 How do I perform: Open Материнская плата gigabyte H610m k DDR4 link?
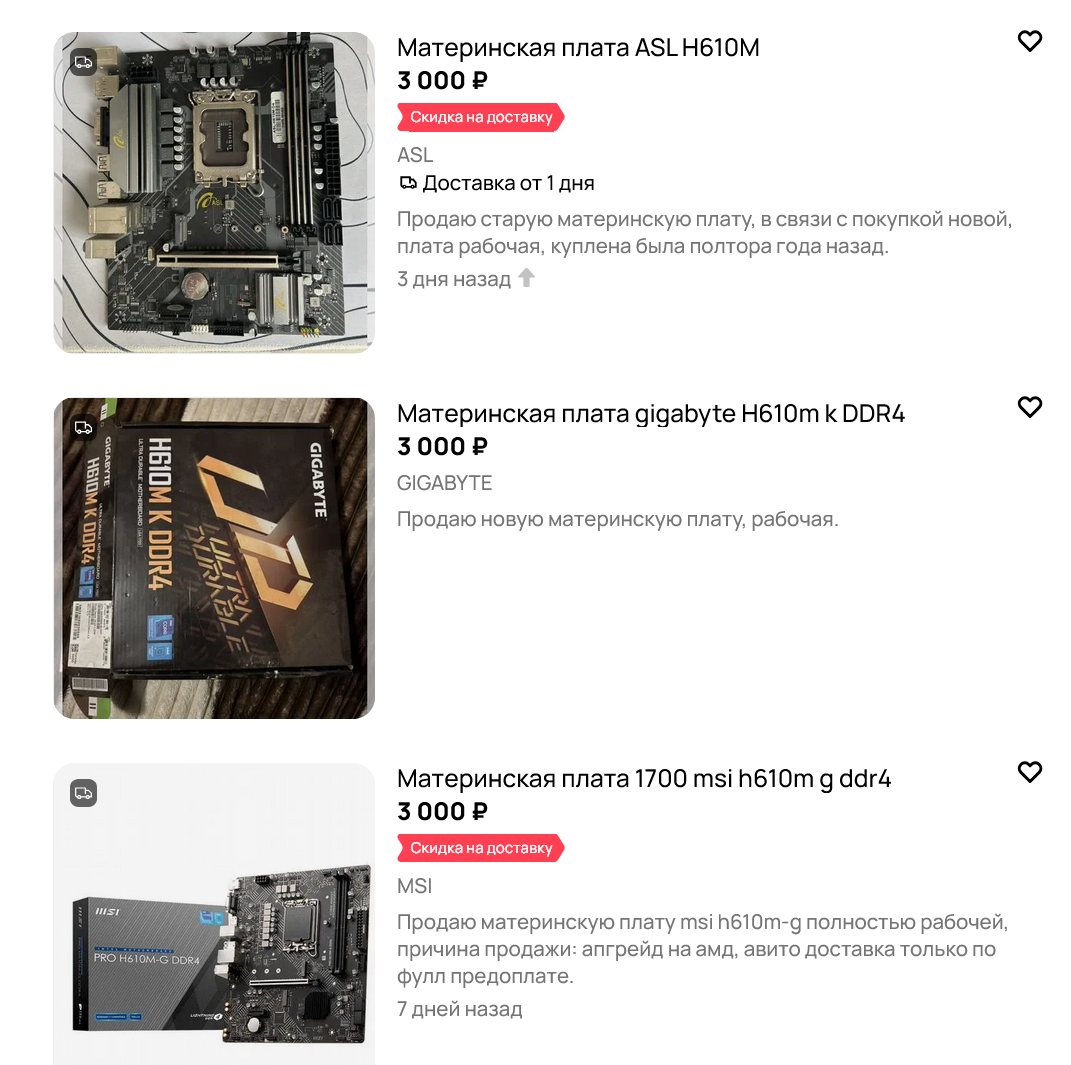point(650,414)
